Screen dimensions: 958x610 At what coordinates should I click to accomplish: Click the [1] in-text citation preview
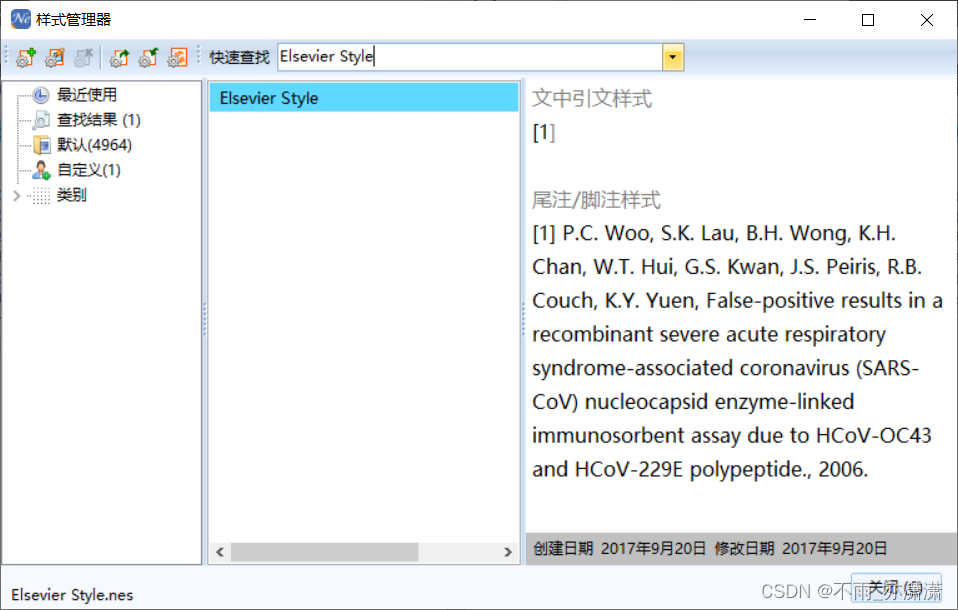click(544, 132)
